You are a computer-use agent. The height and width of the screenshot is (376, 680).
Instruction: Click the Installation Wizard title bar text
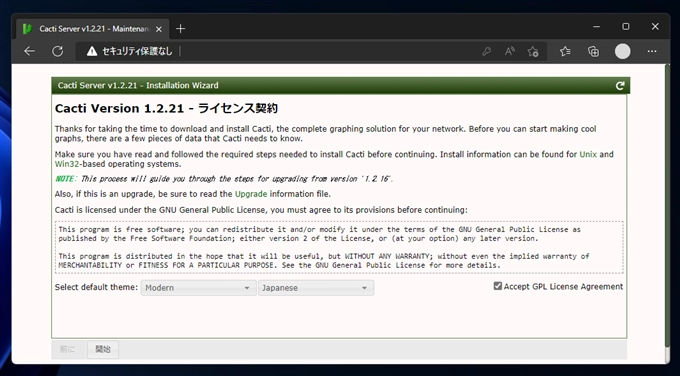click(x=138, y=85)
